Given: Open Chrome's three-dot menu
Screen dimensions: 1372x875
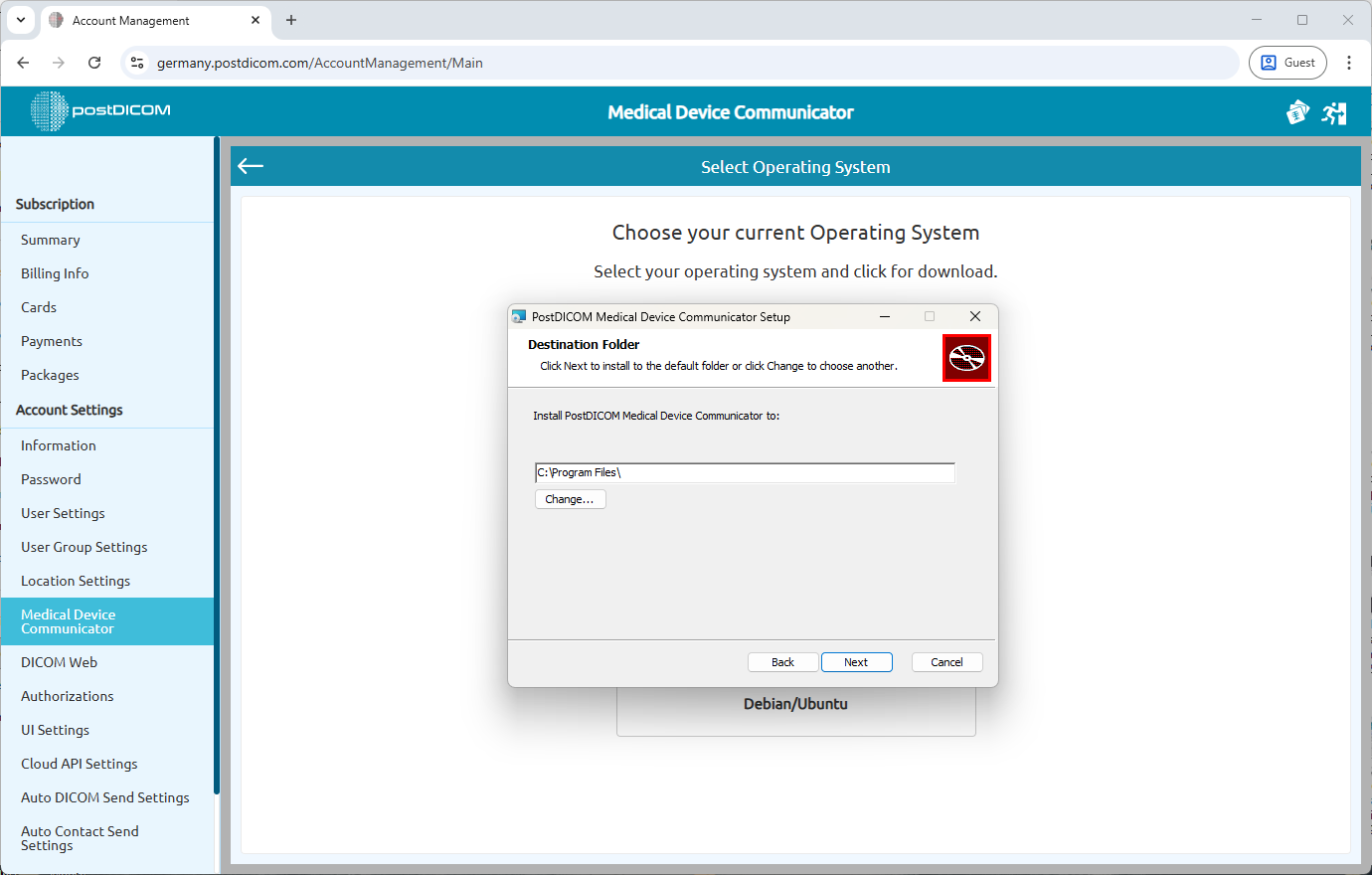Looking at the screenshot, I should coord(1349,62).
